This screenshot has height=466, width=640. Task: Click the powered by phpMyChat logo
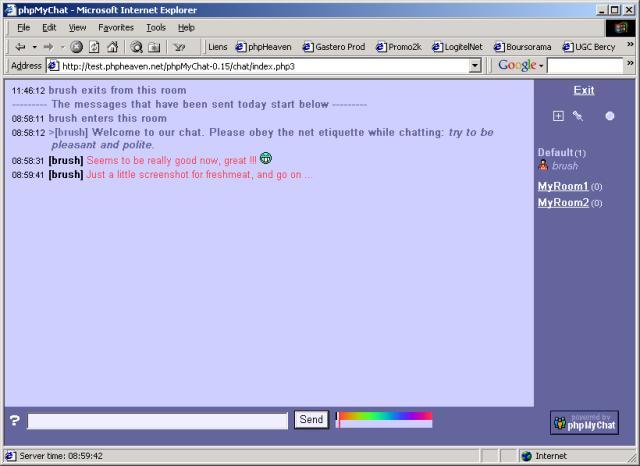tap(584, 422)
